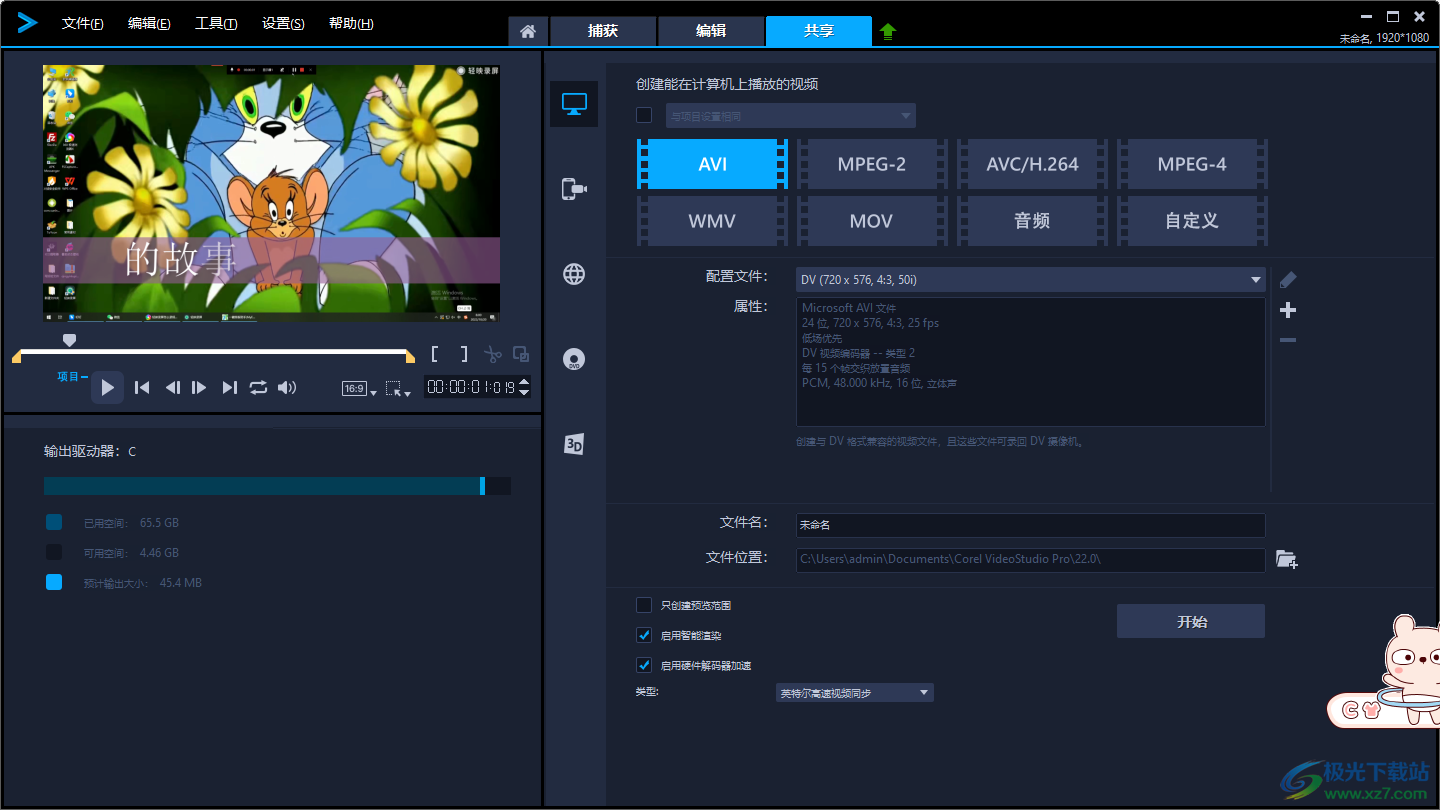Step forward one frame
The height and width of the screenshot is (810, 1440).
(199, 387)
